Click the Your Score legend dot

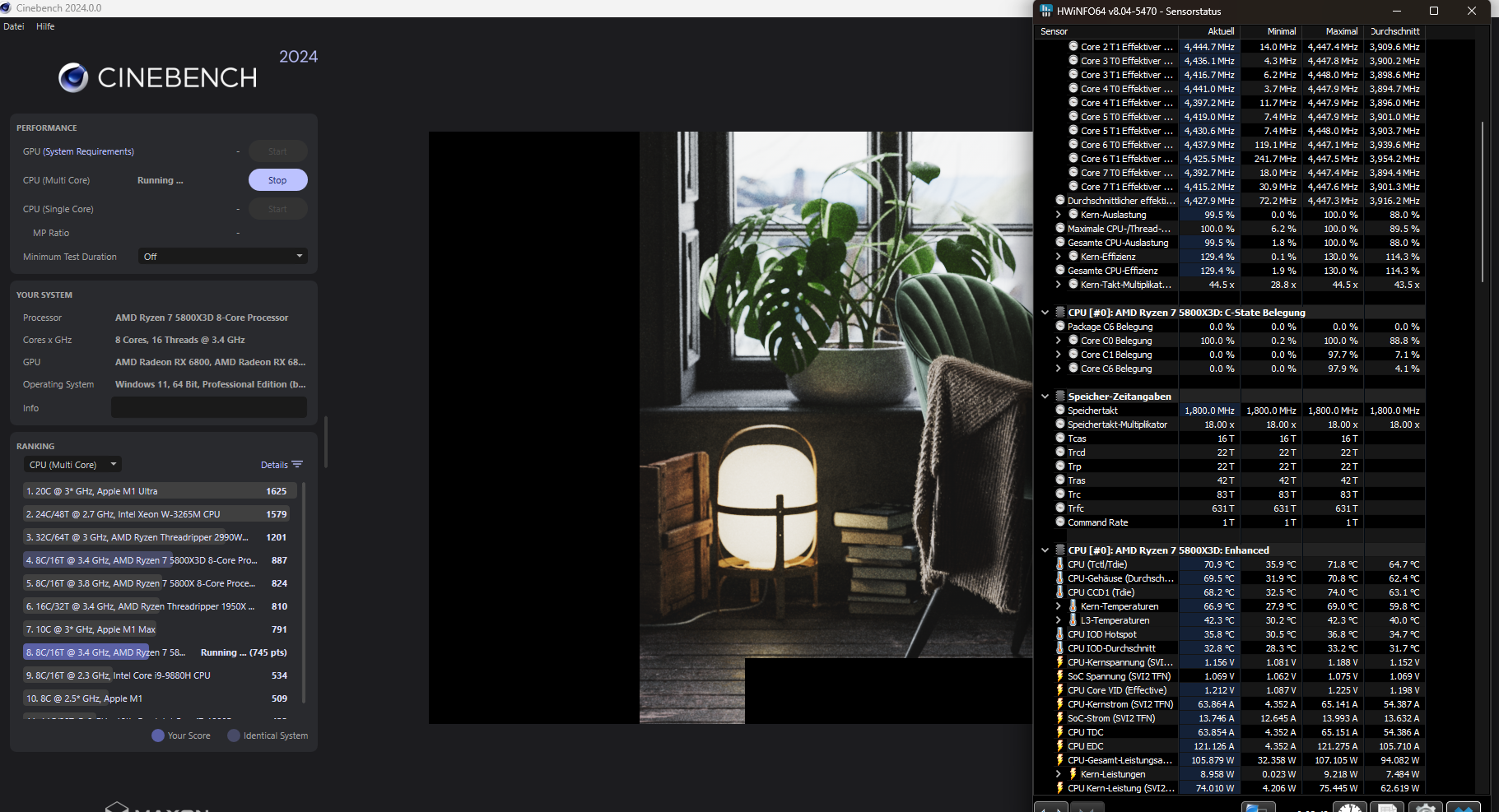(158, 735)
